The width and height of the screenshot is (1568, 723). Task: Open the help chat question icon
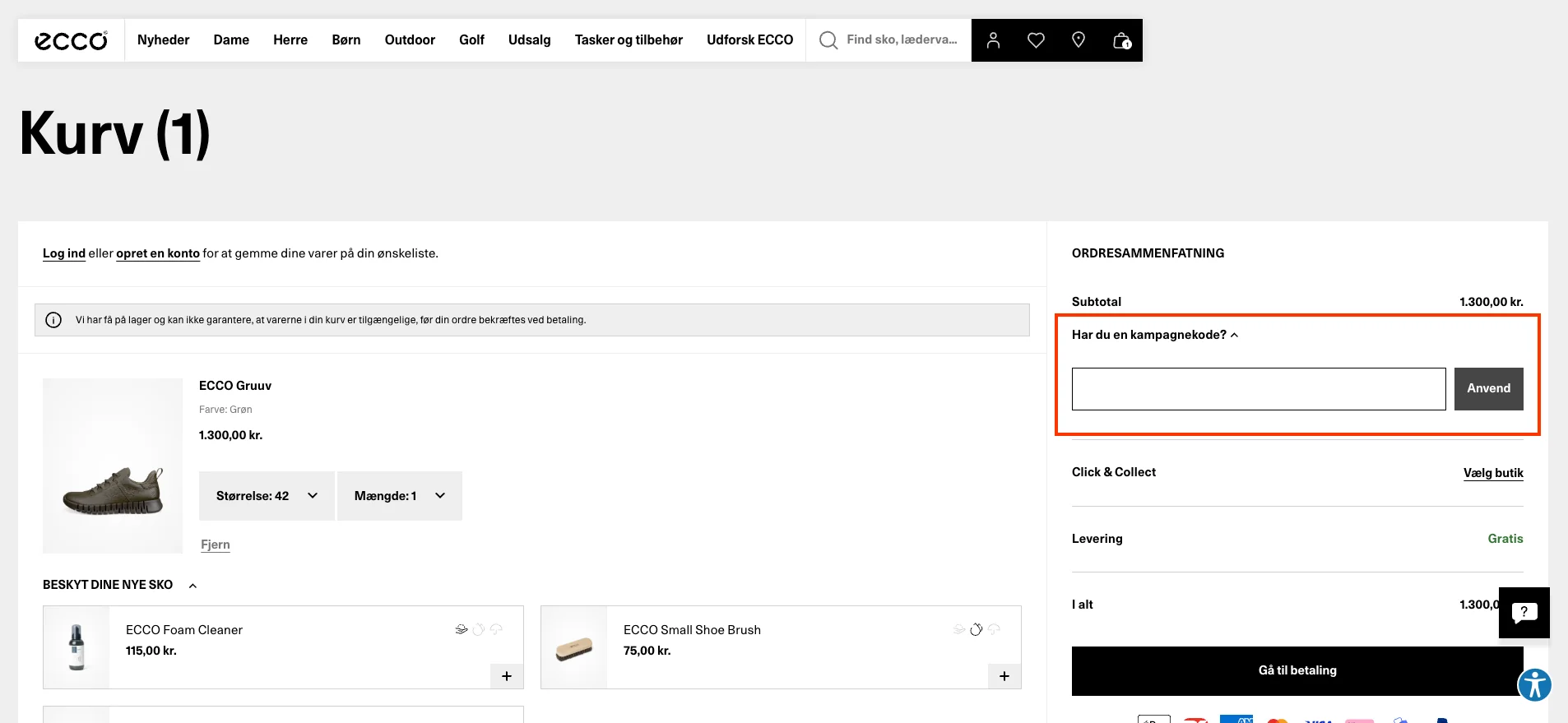click(x=1524, y=612)
